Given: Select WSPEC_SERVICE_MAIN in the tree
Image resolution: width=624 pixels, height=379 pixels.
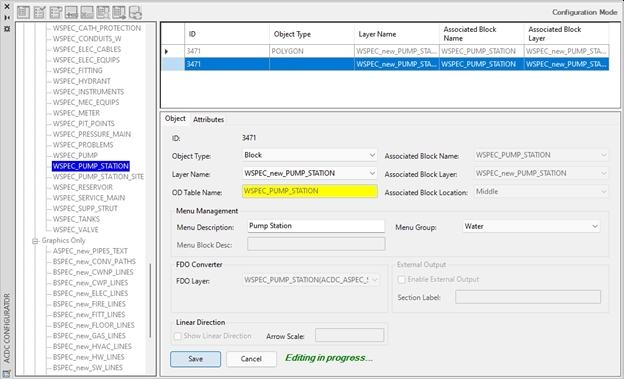Looking at the screenshot, I should point(89,198).
